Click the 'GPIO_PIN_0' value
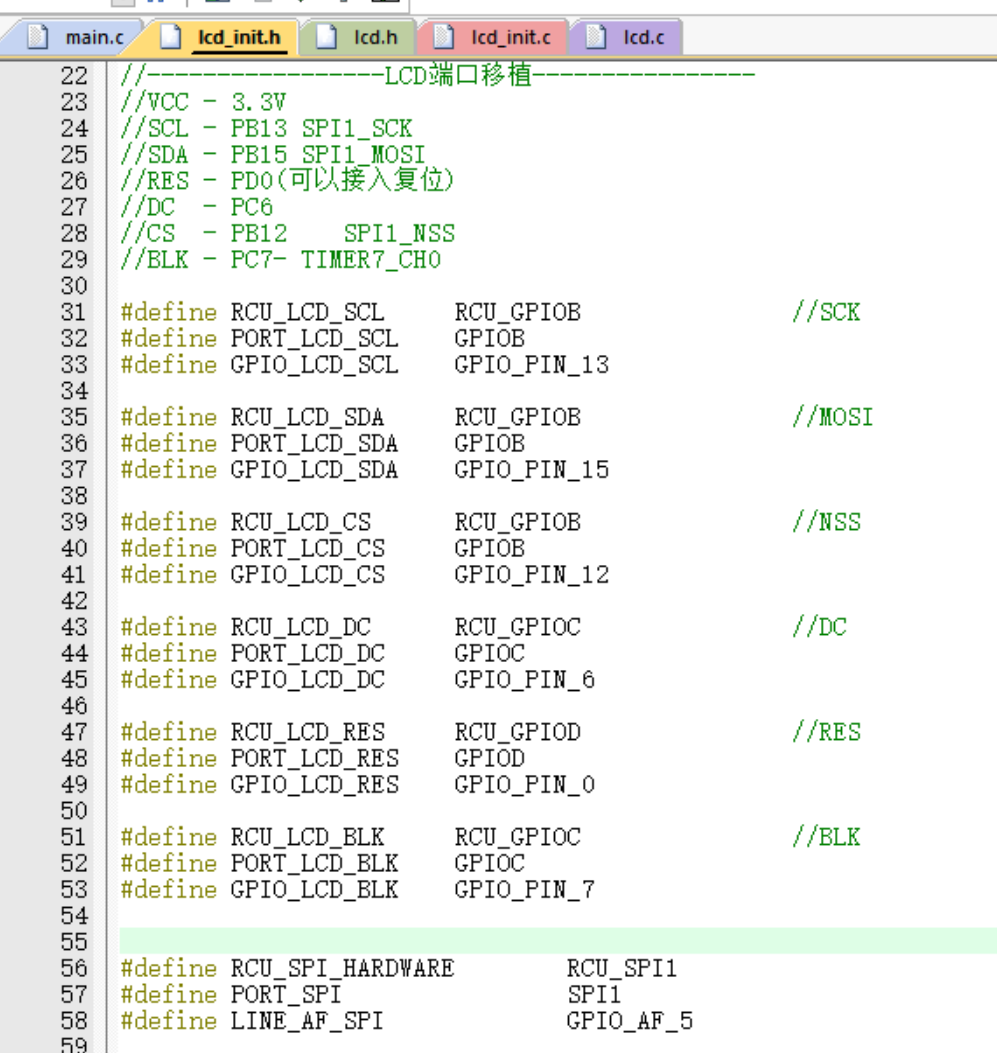 point(524,784)
